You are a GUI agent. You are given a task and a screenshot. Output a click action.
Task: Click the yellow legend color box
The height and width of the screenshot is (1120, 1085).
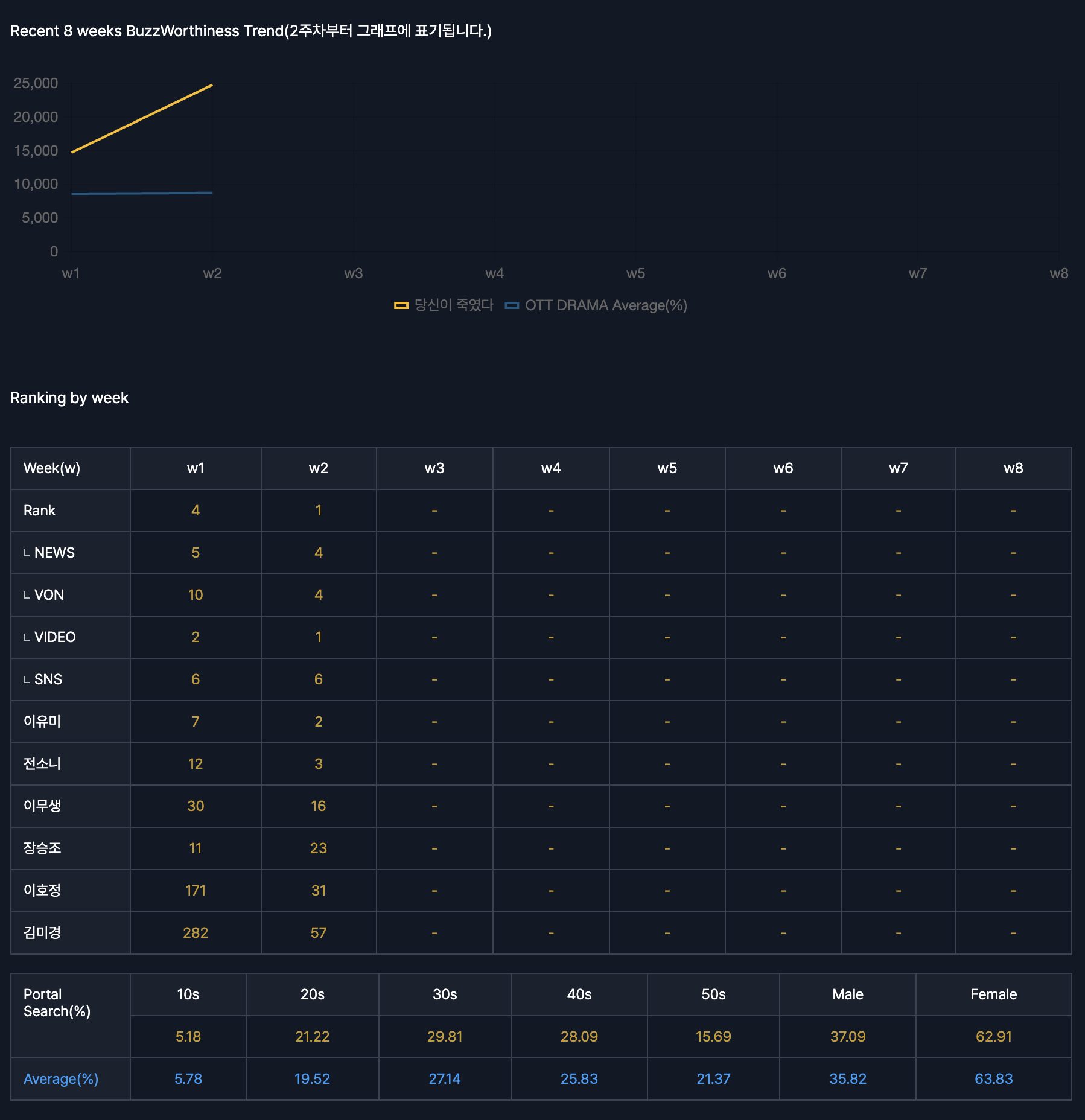[x=401, y=305]
